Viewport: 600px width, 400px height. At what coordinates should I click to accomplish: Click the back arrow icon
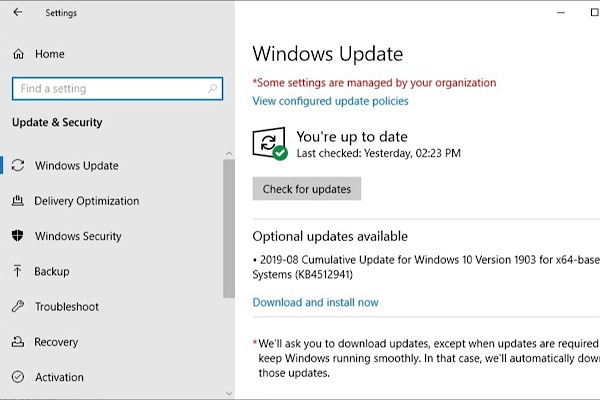coord(18,13)
